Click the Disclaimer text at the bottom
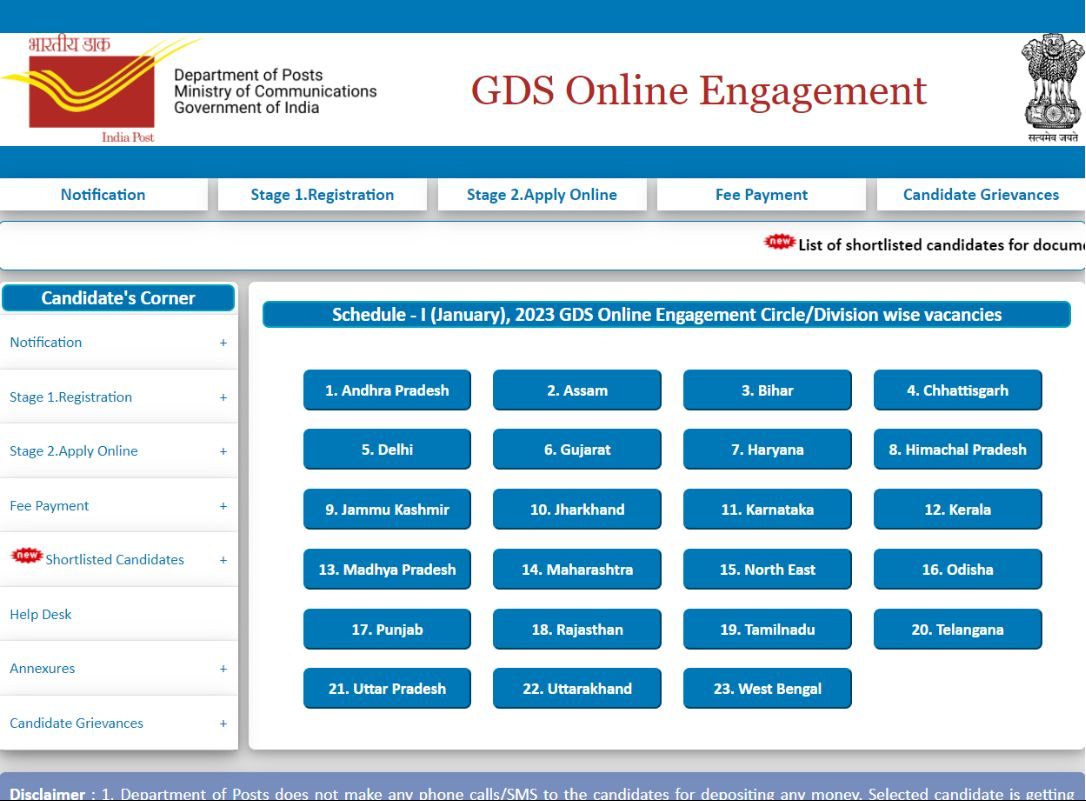The image size is (1086, 801). click(x=542, y=793)
